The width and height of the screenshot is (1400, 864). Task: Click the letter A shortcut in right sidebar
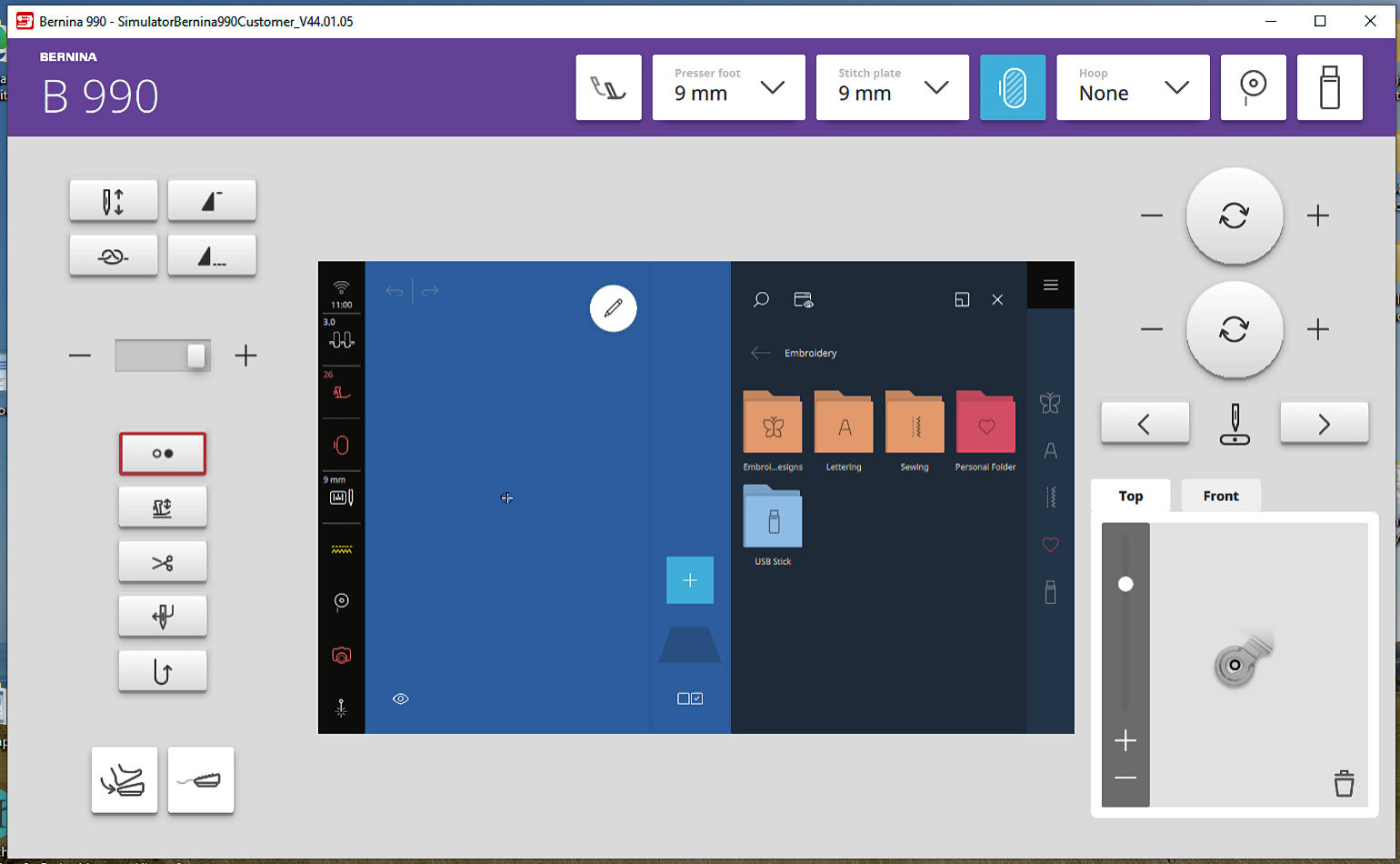[x=1050, y=450]
